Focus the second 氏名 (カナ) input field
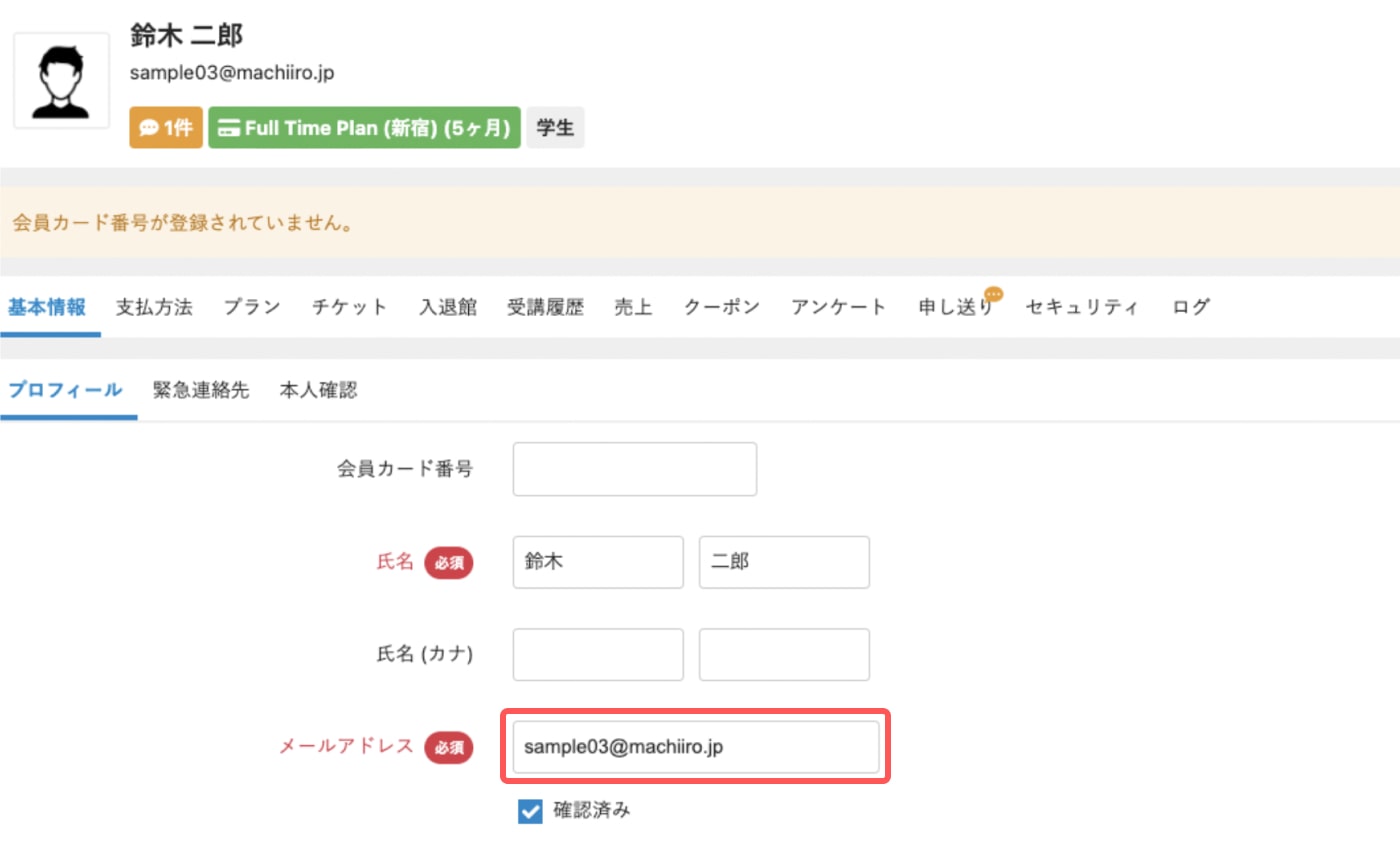Viewport: 1400px width, 855px height. (x=784, y=654)
